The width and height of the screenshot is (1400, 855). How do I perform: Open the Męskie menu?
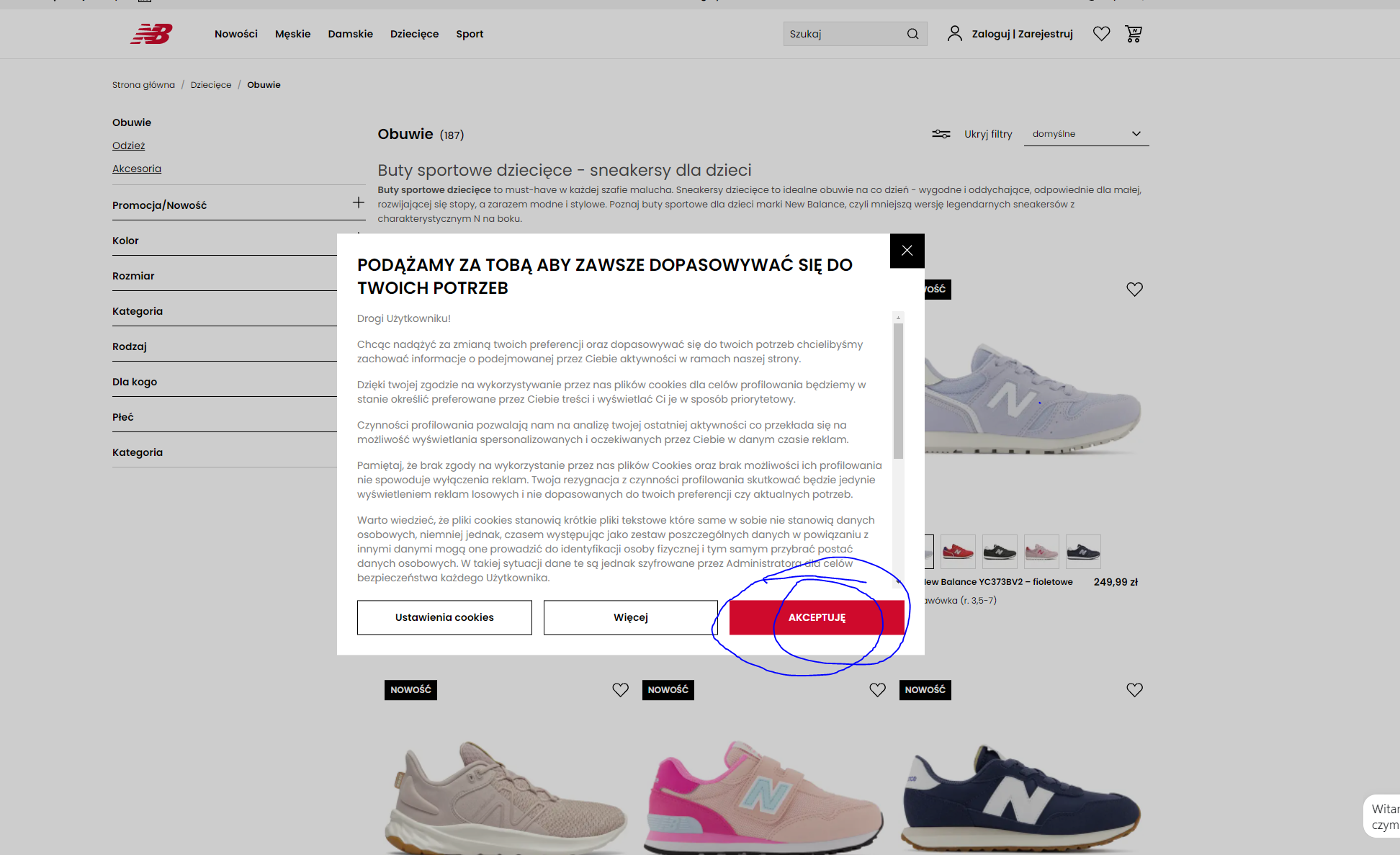click(292, 34)
